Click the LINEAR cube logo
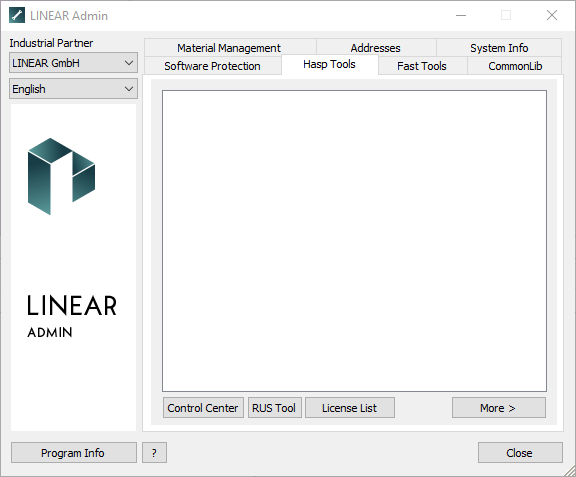 [x=61, y=176]
